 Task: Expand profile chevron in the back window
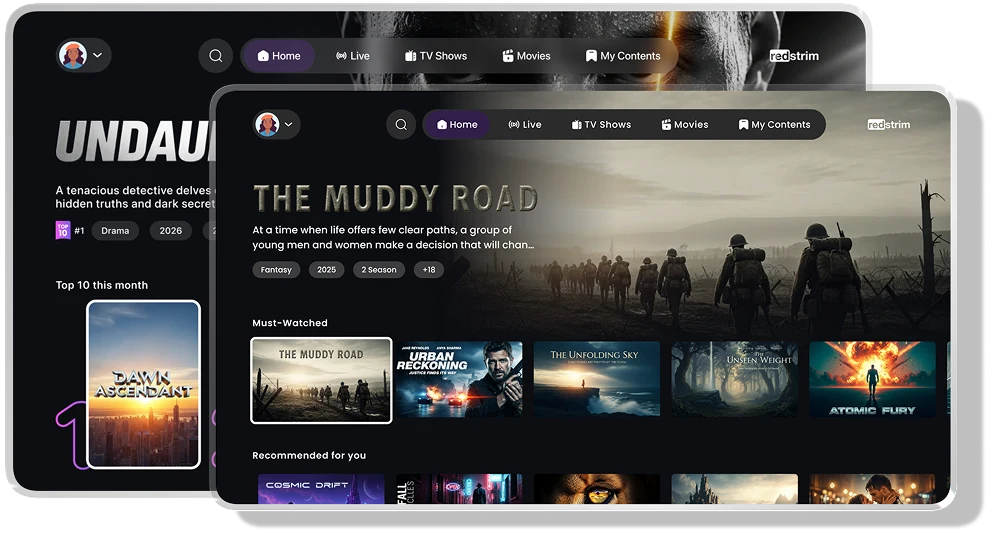point(98,55)
